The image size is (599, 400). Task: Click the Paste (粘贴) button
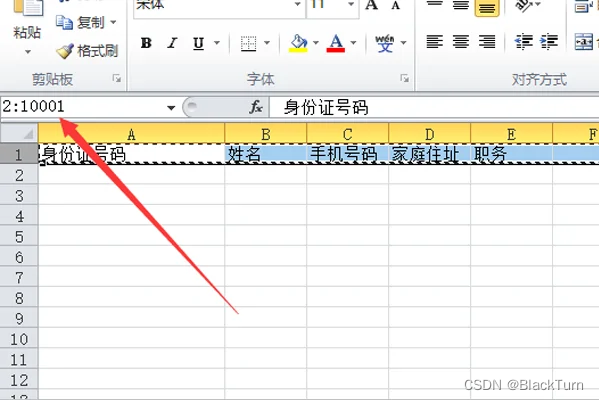click(27, 19)
